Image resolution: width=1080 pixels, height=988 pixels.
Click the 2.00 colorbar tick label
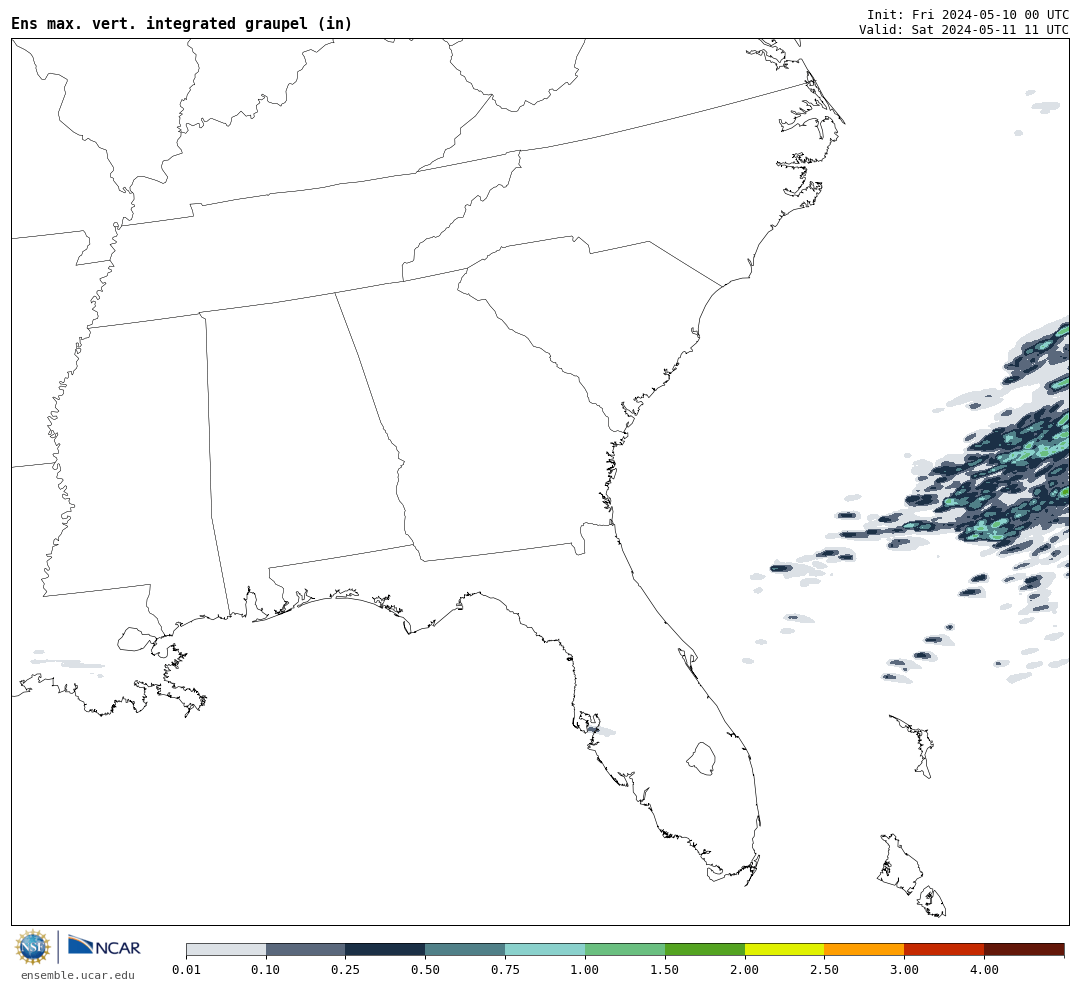[745, 970]
